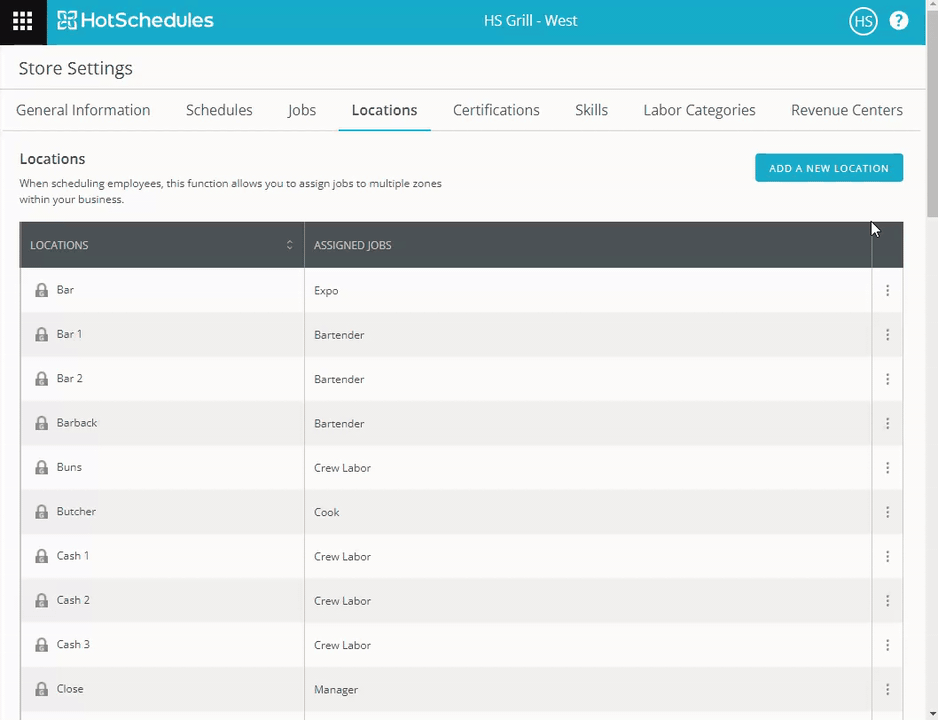Image resolution: width=938 pixels, height=720 pixels.
Task: Open the three-dot menu for Cash 2 row
Action: coord(887,600)
